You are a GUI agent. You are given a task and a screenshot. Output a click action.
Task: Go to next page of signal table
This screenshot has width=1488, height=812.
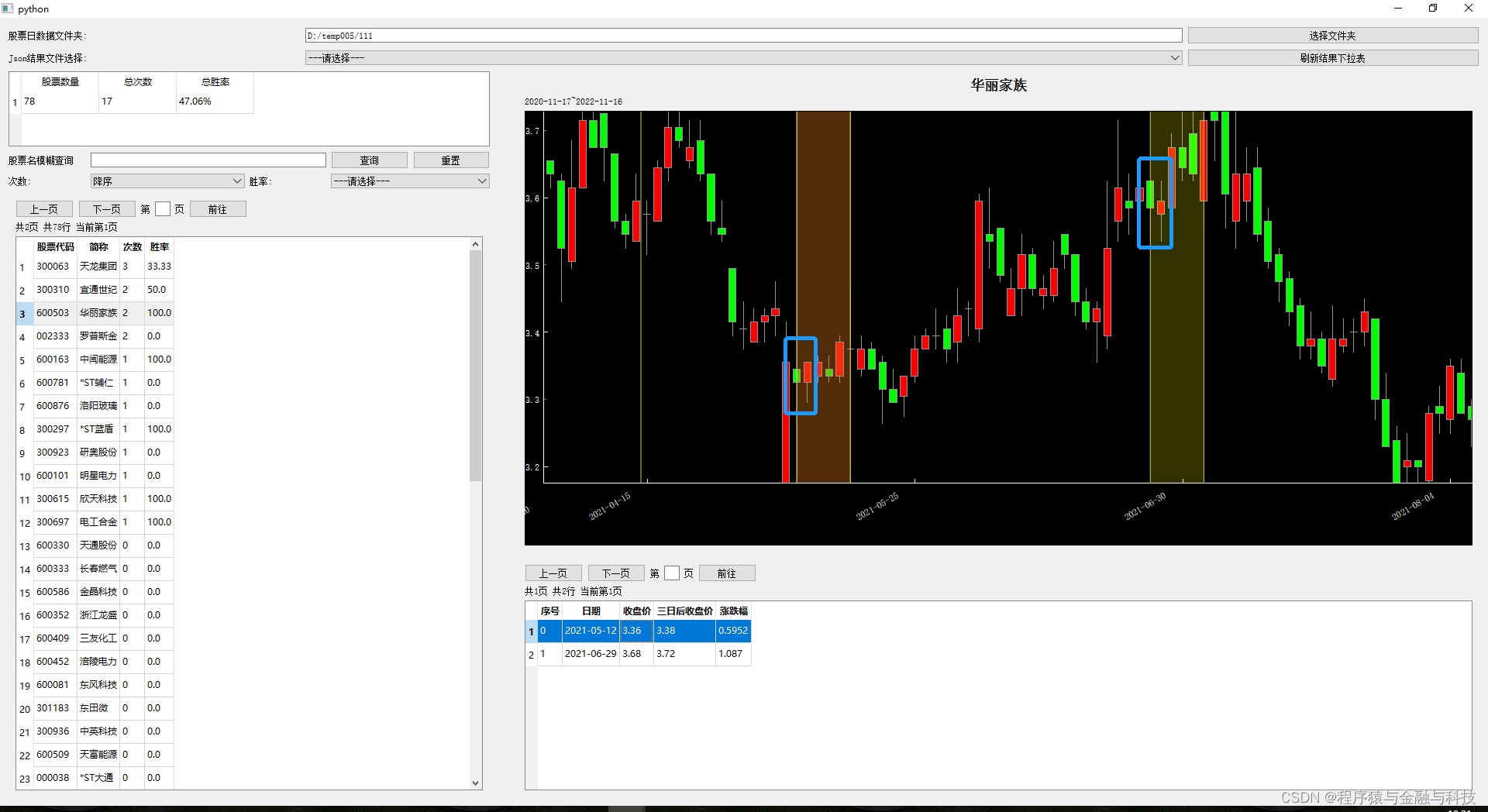click(616, 573)
